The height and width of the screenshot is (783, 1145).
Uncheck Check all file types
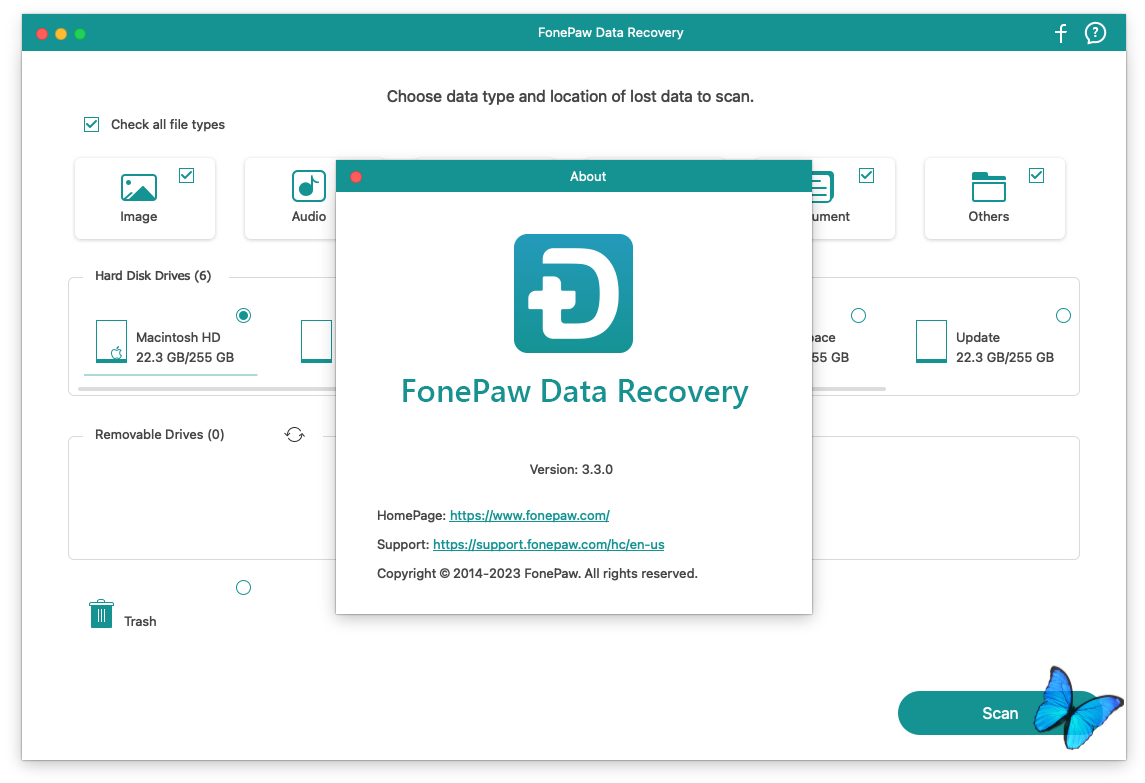tap(92, 125)
